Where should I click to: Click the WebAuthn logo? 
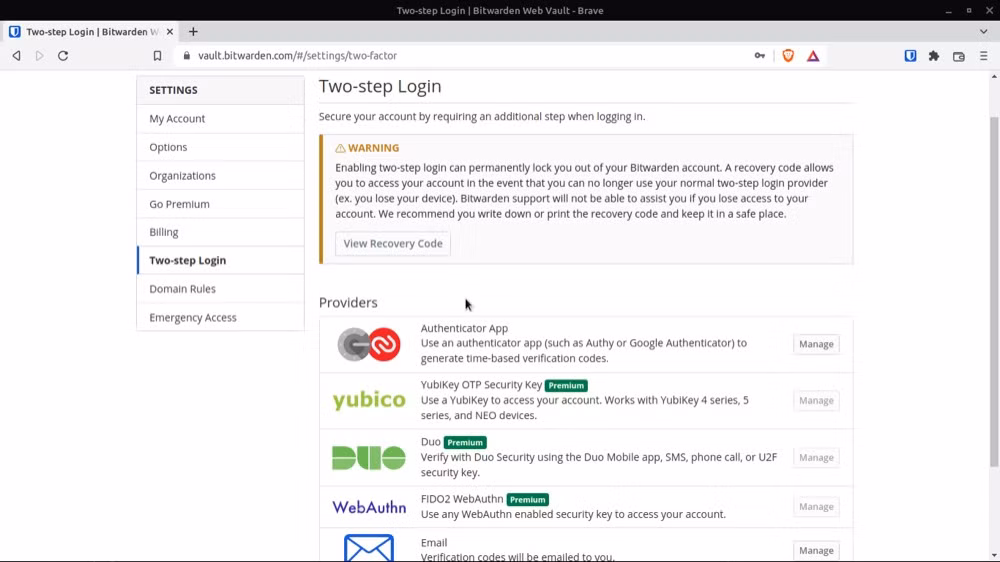coord(369,507)
